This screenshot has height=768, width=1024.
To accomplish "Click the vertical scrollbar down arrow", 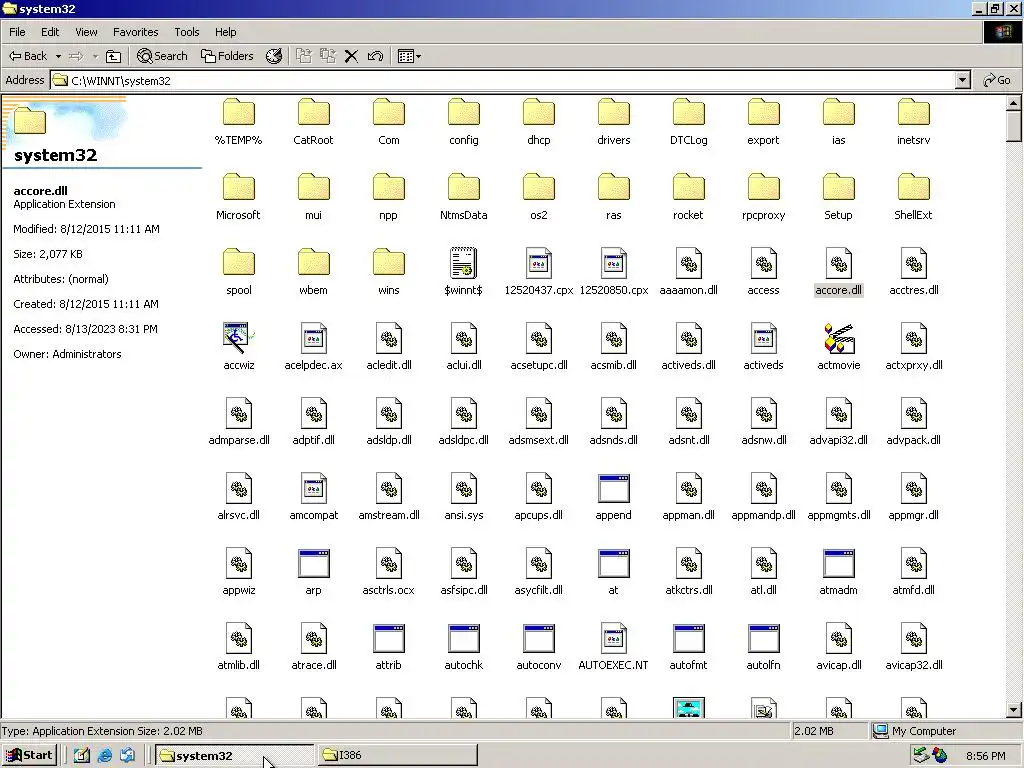I will coord(1013,710).
